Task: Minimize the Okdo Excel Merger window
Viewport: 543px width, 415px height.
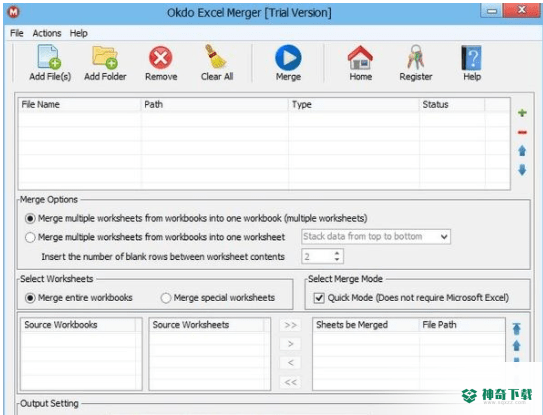Action: 491,11
